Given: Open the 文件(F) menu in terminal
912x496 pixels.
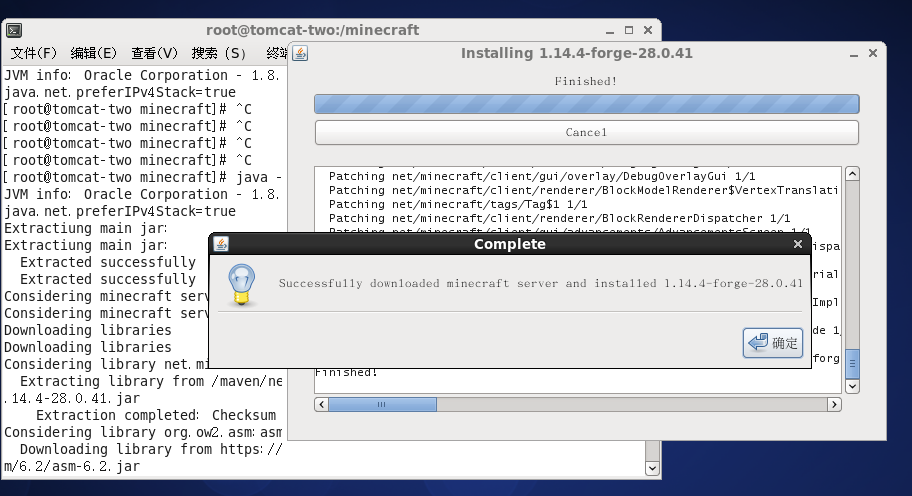Looking at the screenshot, I should (34, 53).
